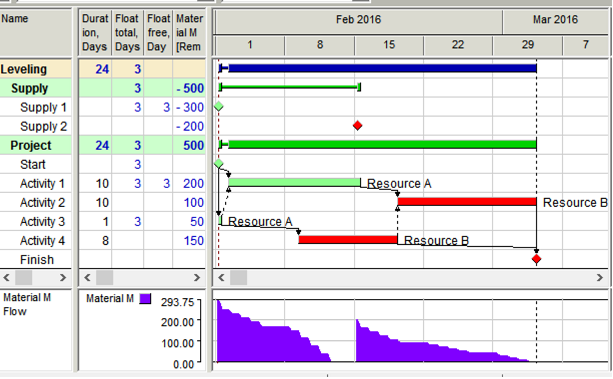The image size is (613, 379).
Task: Click Activity 2 material cell showing 100
Action: point(189,203)
